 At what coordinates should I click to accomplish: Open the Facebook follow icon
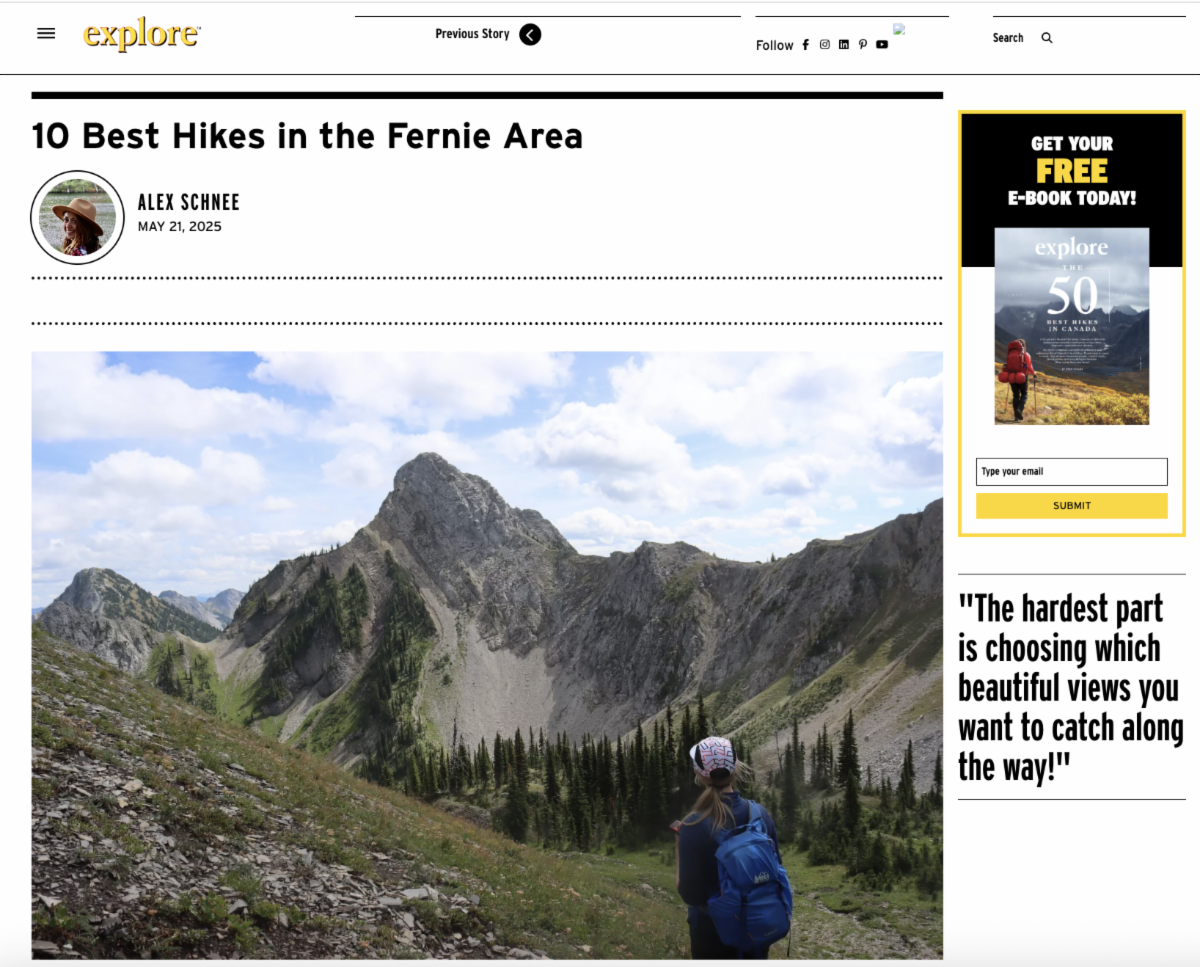pyautogui.click(x=805, y=45)
